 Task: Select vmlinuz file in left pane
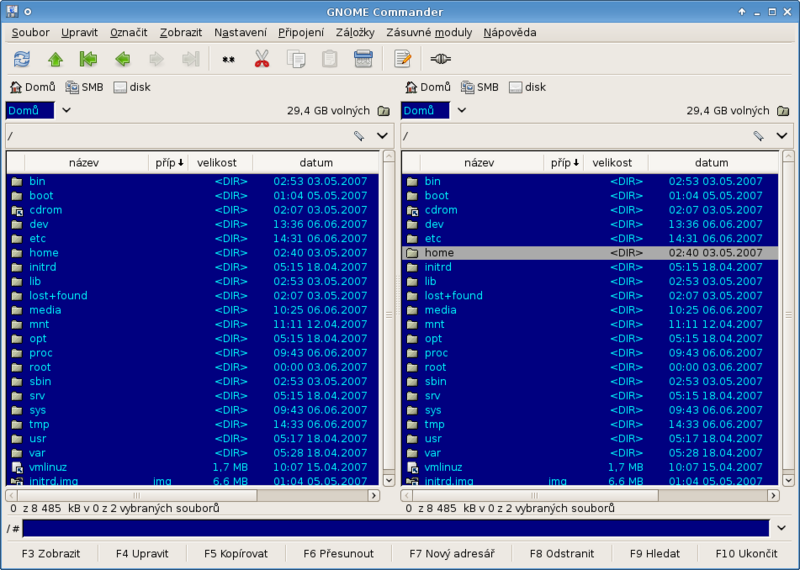[x=193, y=467]
